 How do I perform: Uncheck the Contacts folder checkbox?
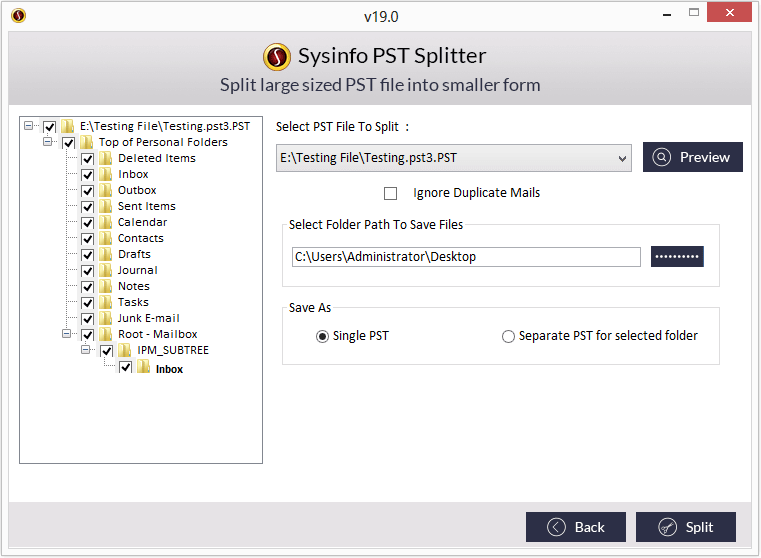87,239
